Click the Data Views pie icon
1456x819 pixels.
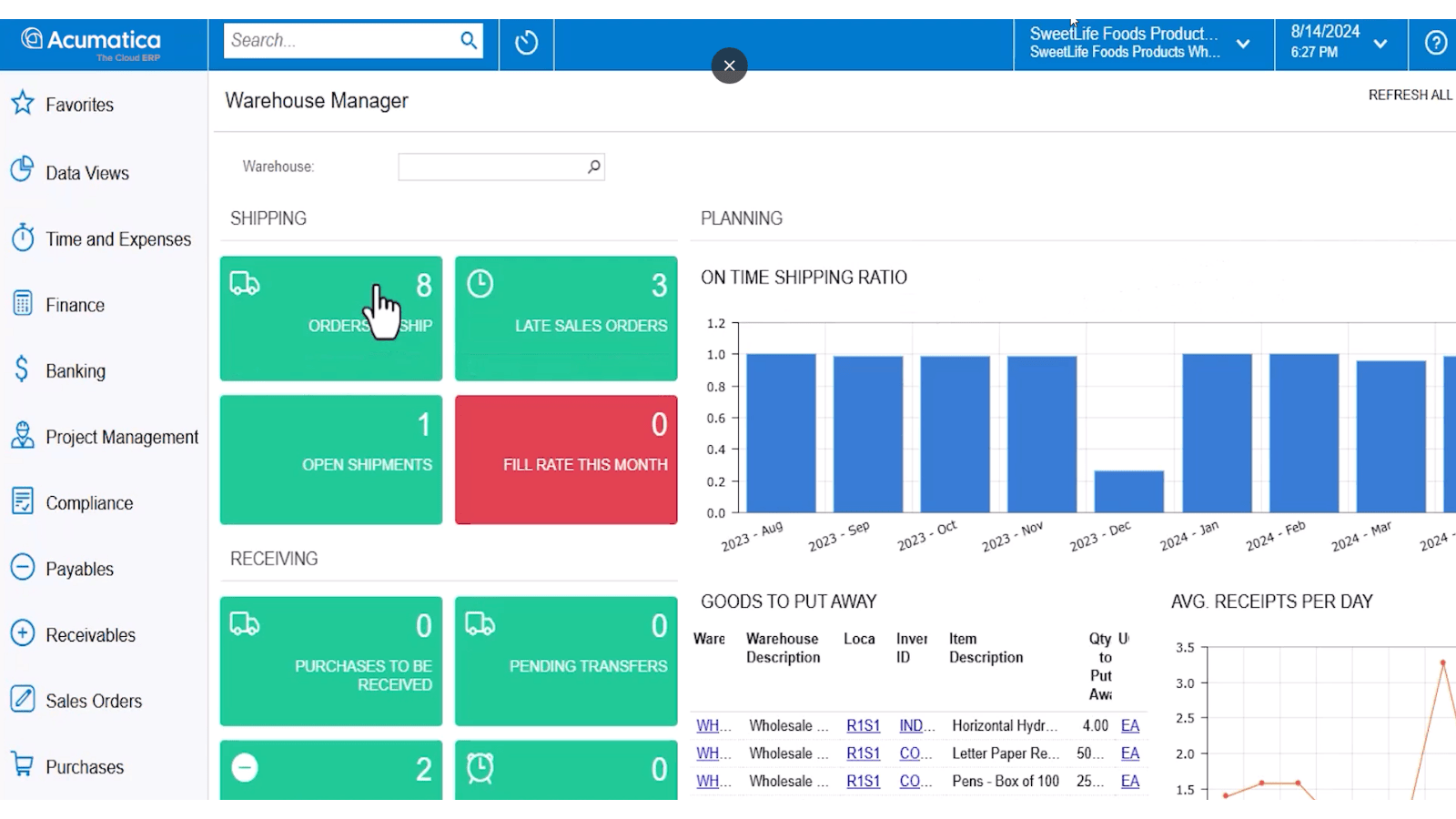[23, 170]
